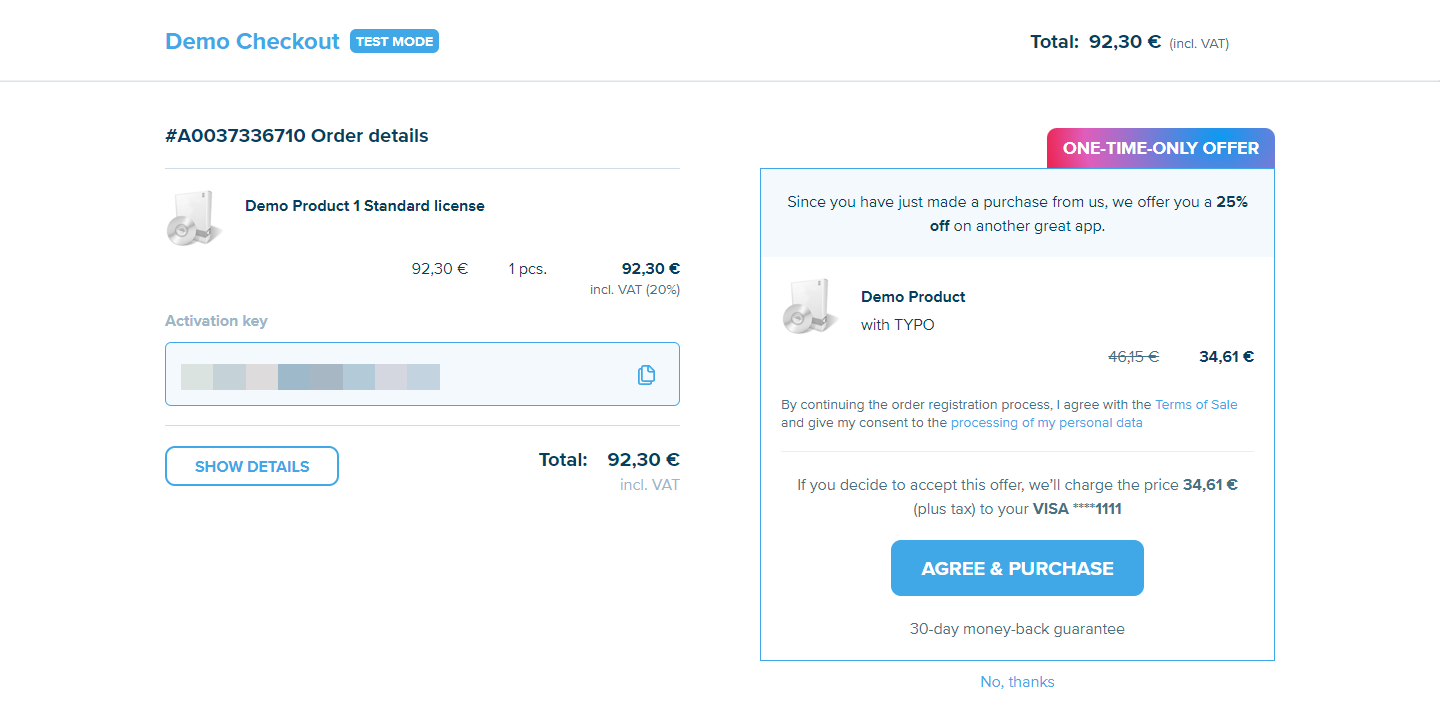The width and height of the screenshot is (1440, 712).
Task: Click the order details heading #A0037336710
Action: 296,136
